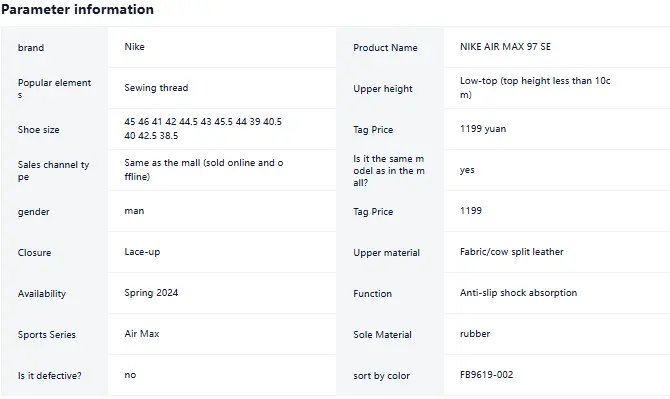
Task: Click the Shoe size label
Action: (38, 129)
